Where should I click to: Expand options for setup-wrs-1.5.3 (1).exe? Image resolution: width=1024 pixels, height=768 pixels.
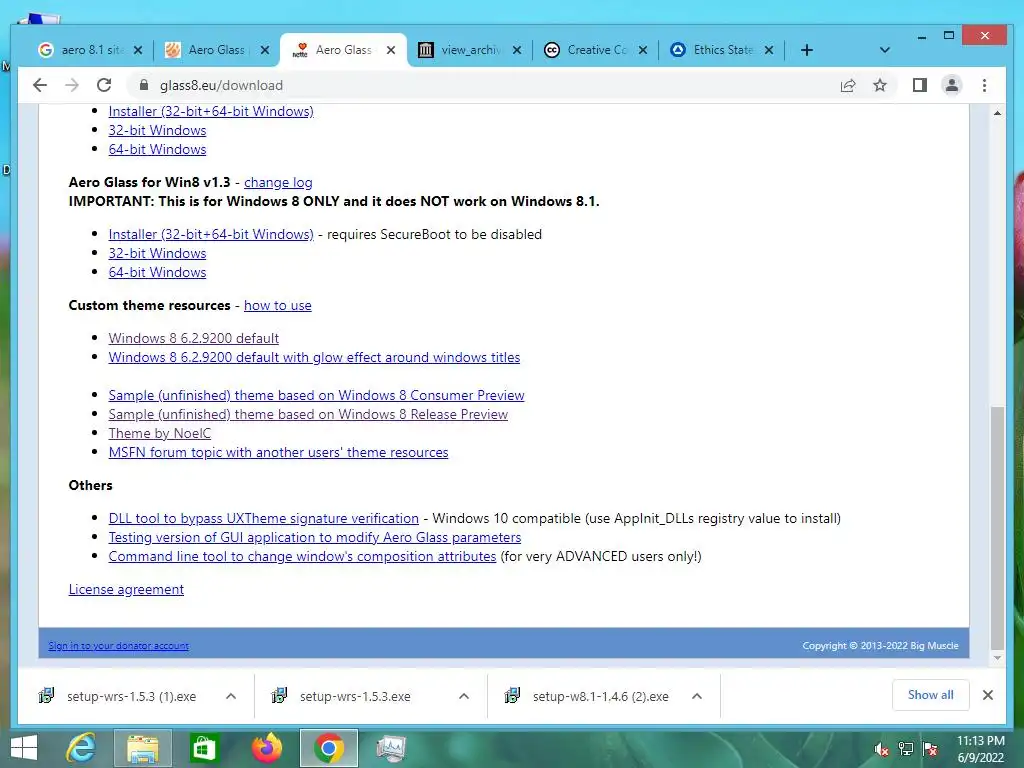231,696
